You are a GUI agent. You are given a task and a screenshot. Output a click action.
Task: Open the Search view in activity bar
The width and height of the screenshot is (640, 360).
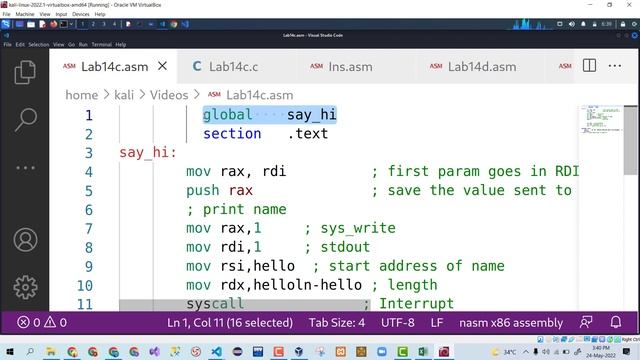tap(26, 120)
